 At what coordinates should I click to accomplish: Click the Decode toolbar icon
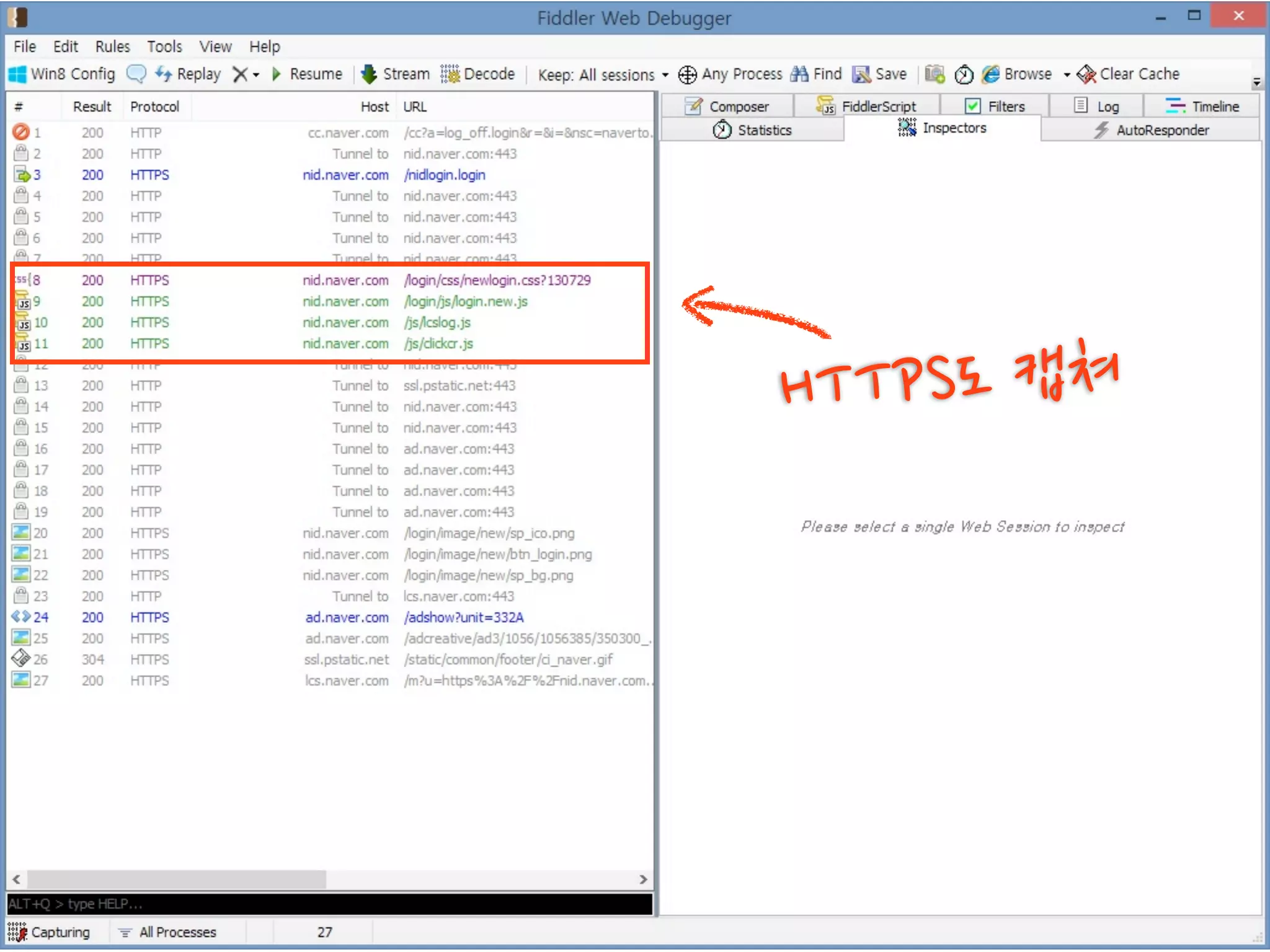450,74
